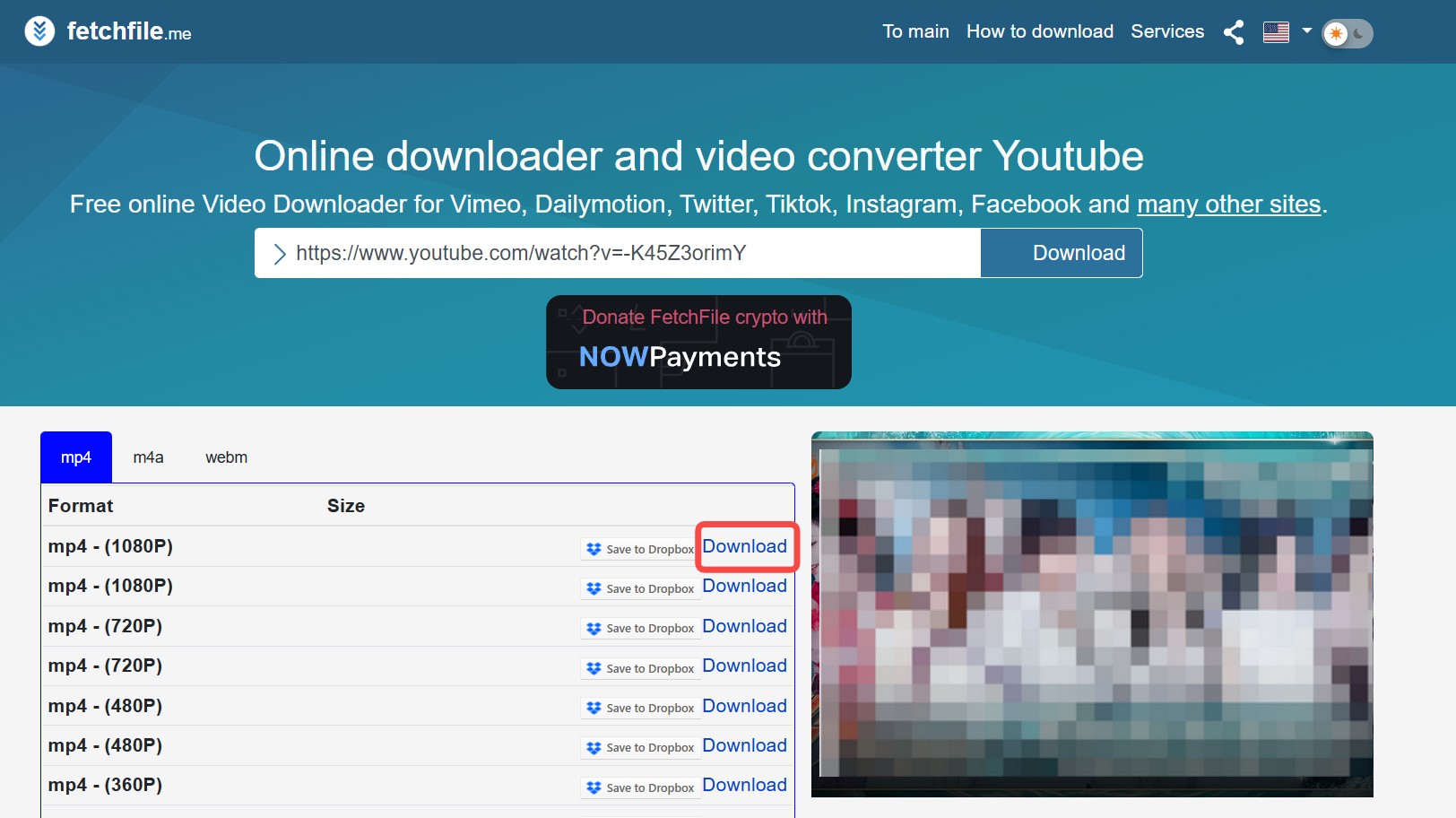Viewport: 1456px width, 818px height.
Task: Click the US flag language icon
Action: pos(1276,32)
